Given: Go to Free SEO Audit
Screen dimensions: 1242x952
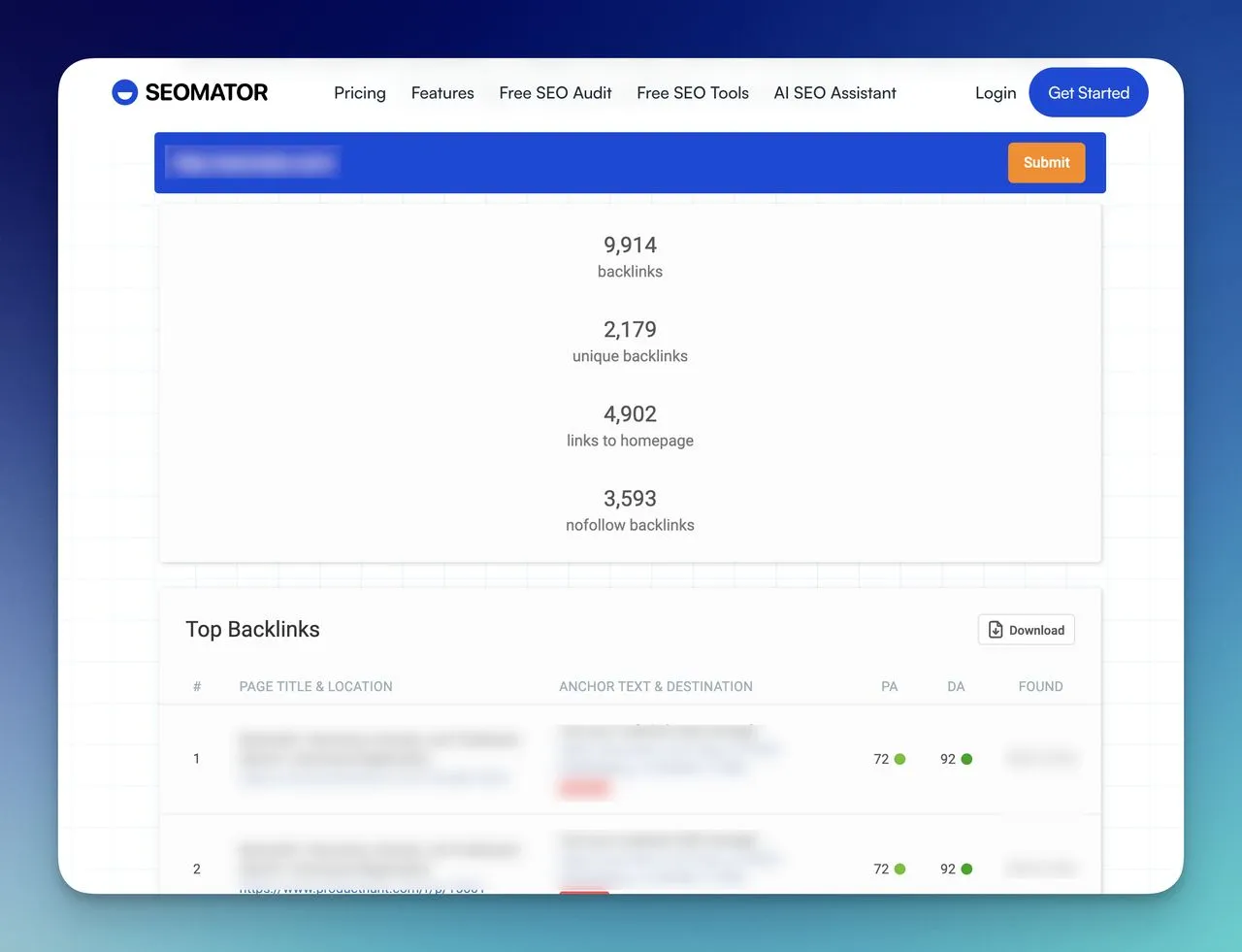Looking at the screenshot, I should [x=555, y=93].
